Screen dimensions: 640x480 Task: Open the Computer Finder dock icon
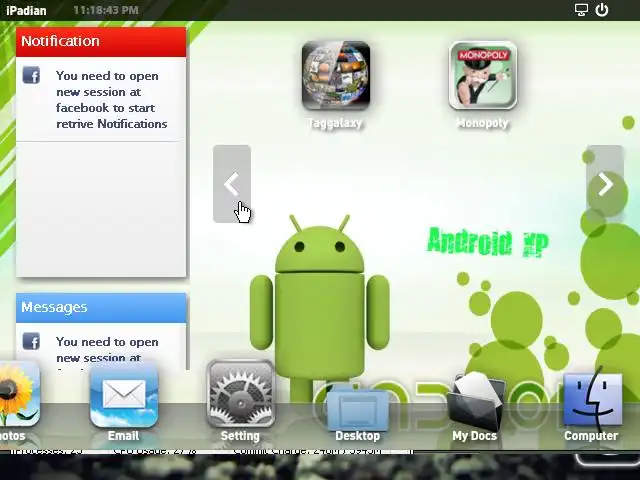592,399
